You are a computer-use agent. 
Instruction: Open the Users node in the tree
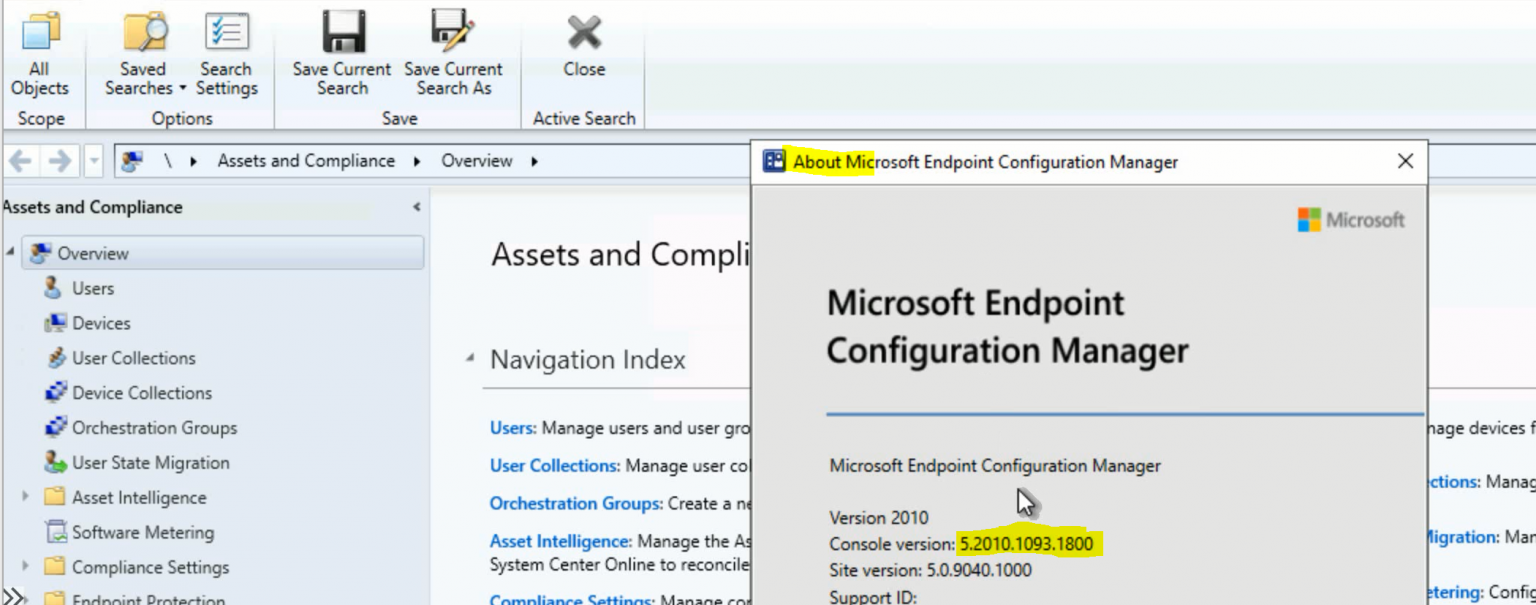93,288
